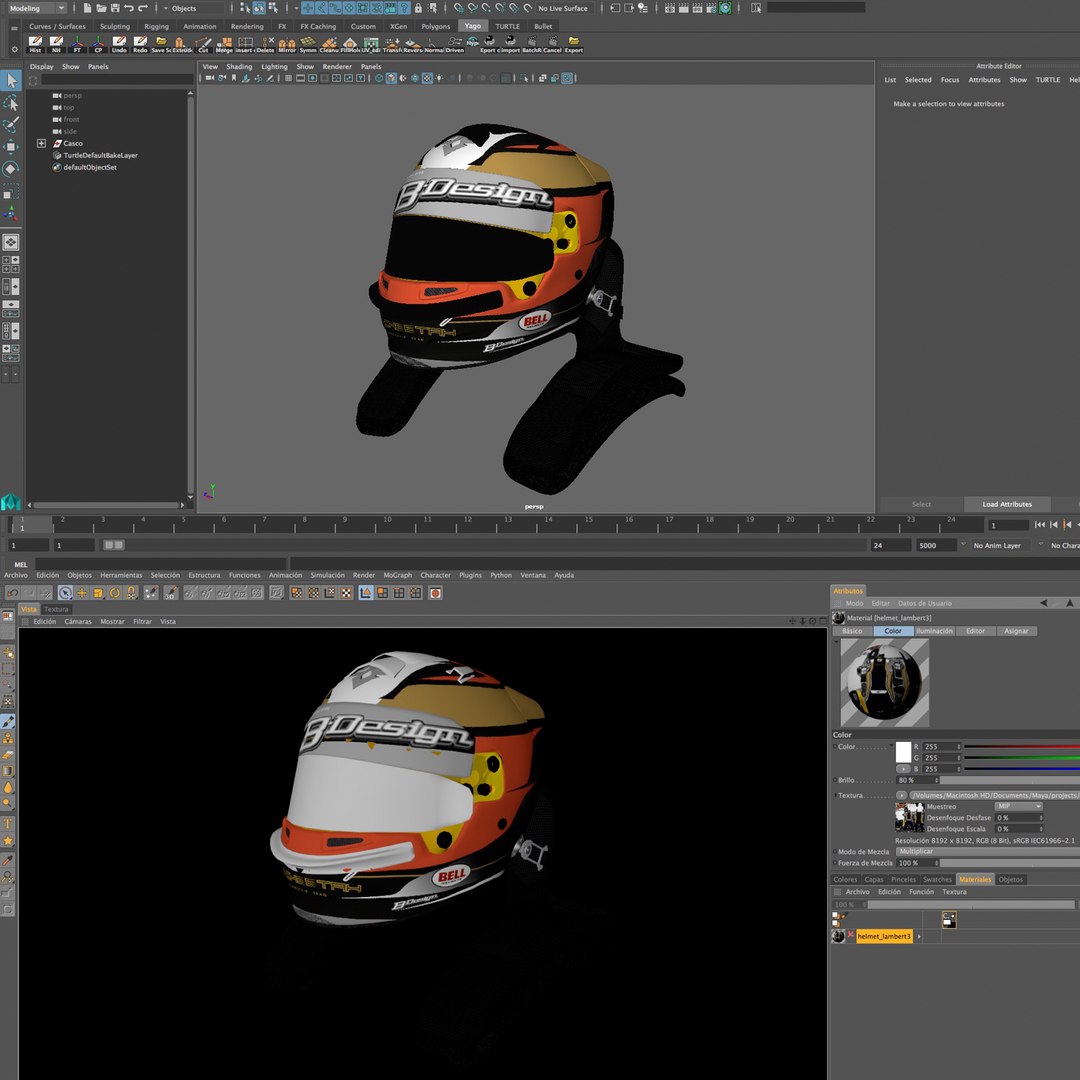Adjust the red R color slider

tap(1022, 747)
